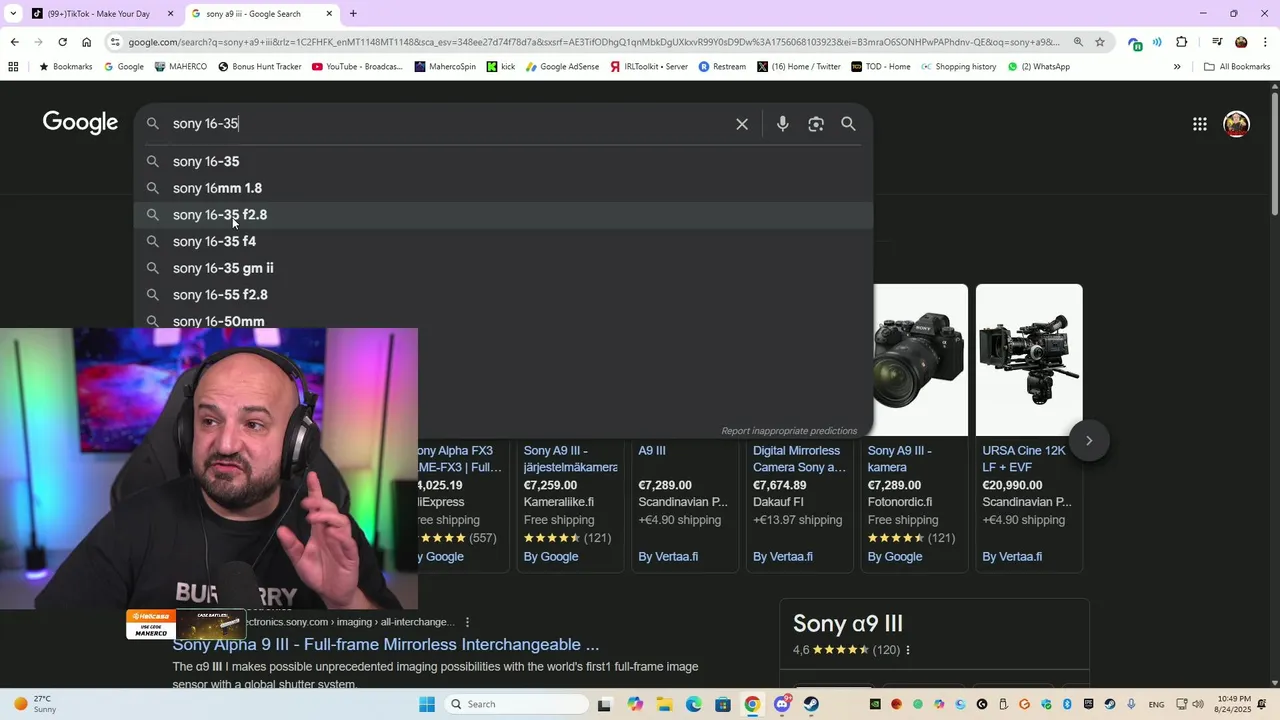Open the weather widget showing 27°C Sunny
The image size is (1280, 720).
tap(35, 704)
